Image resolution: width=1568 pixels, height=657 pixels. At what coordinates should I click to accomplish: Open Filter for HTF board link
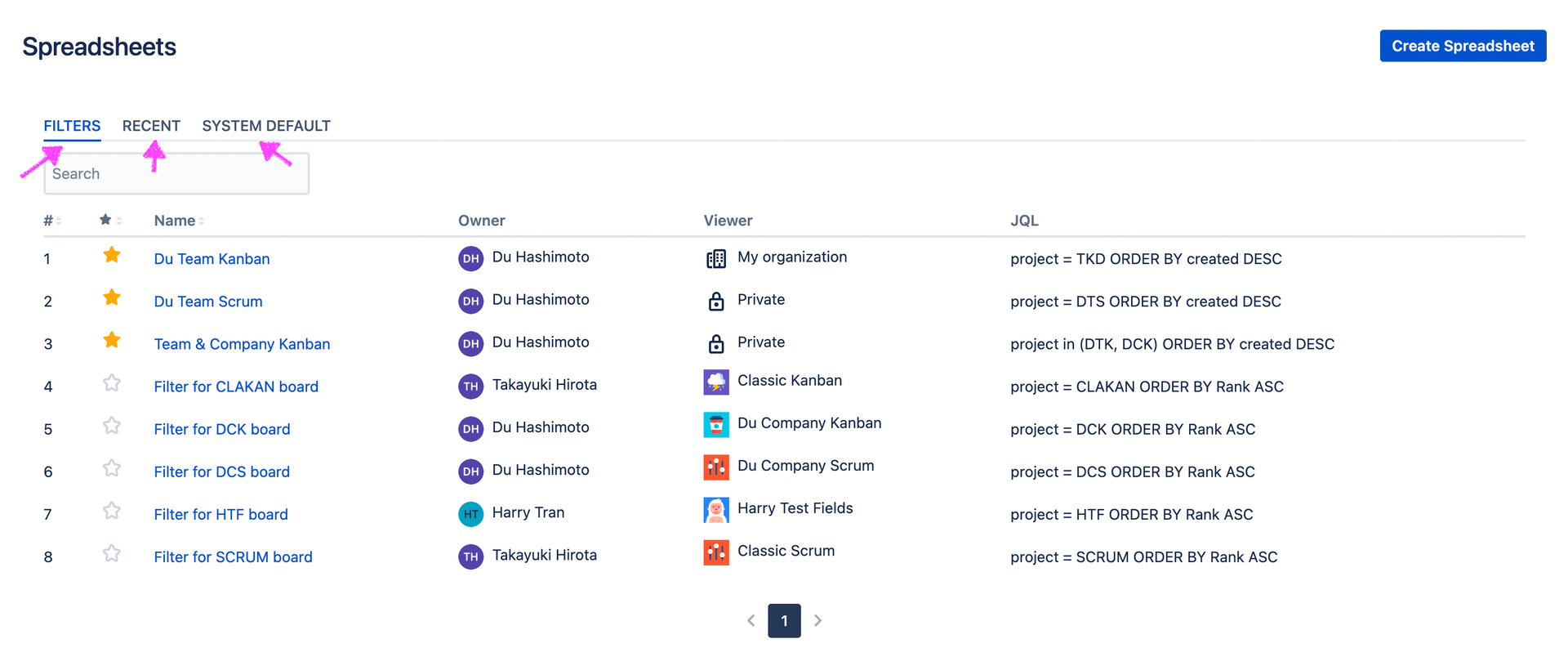pos(220,514)
